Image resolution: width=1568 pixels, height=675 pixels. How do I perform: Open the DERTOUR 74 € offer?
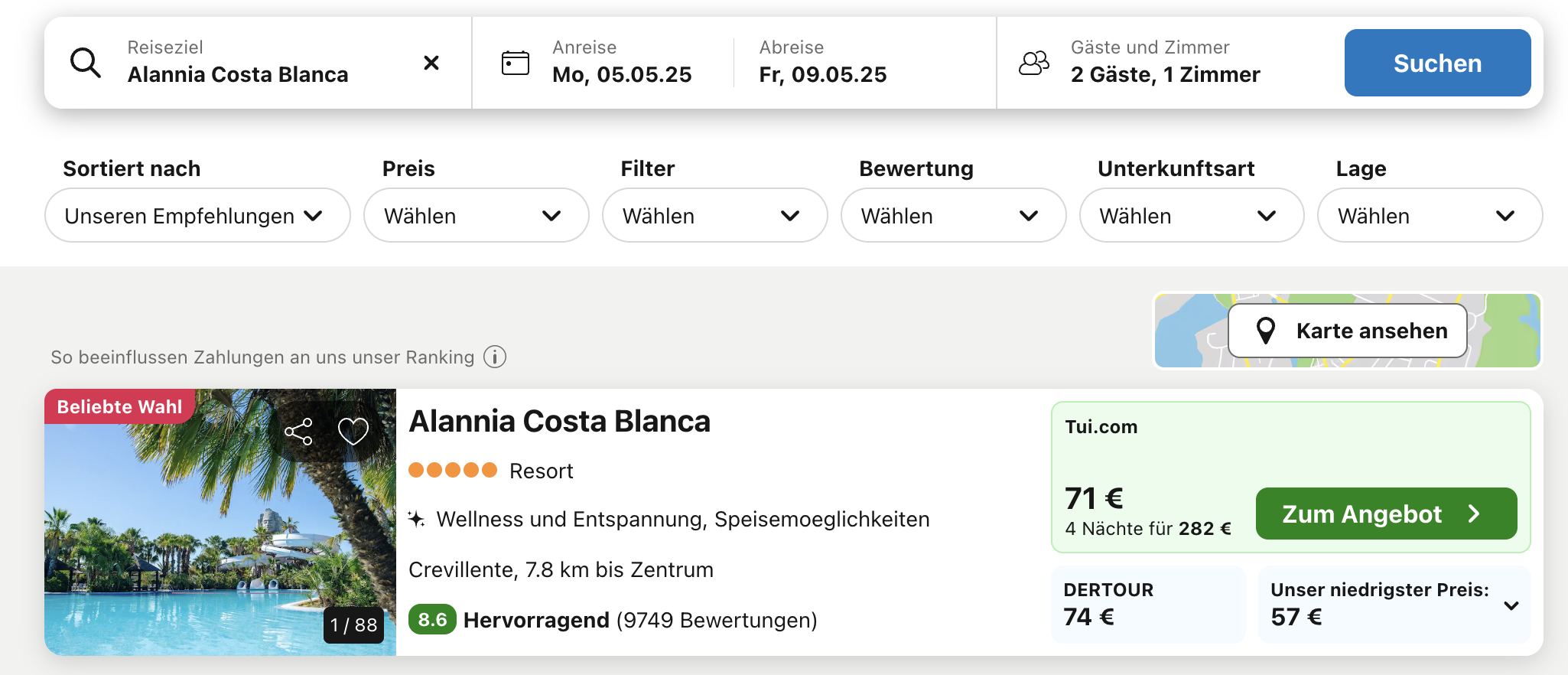tap(1147, 604)
